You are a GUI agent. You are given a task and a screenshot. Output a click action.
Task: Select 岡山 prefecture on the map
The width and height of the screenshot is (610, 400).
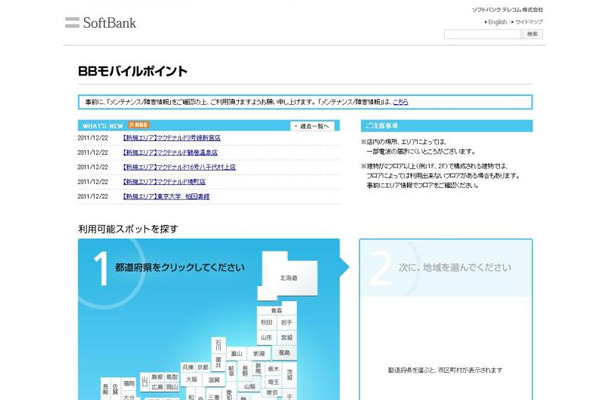tap(172, 387)
